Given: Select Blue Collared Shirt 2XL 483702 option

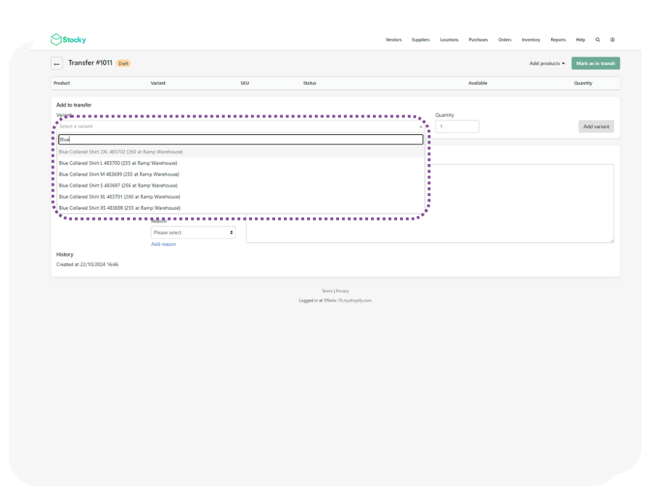Looking at the screenshot, I should click(x=121, y=152).
